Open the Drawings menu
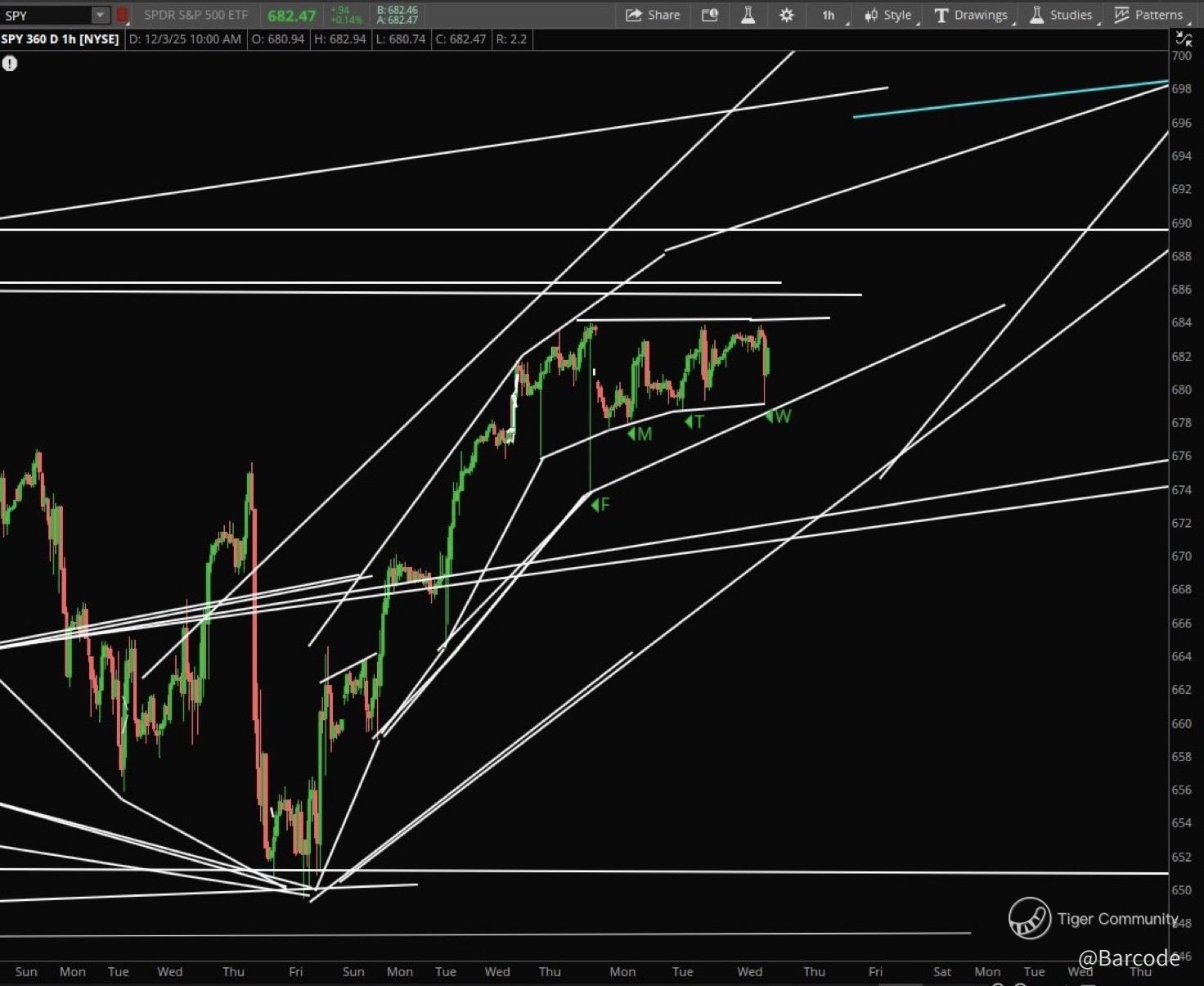The width and height of the screenshot is (1204, 986). point(972,15)
